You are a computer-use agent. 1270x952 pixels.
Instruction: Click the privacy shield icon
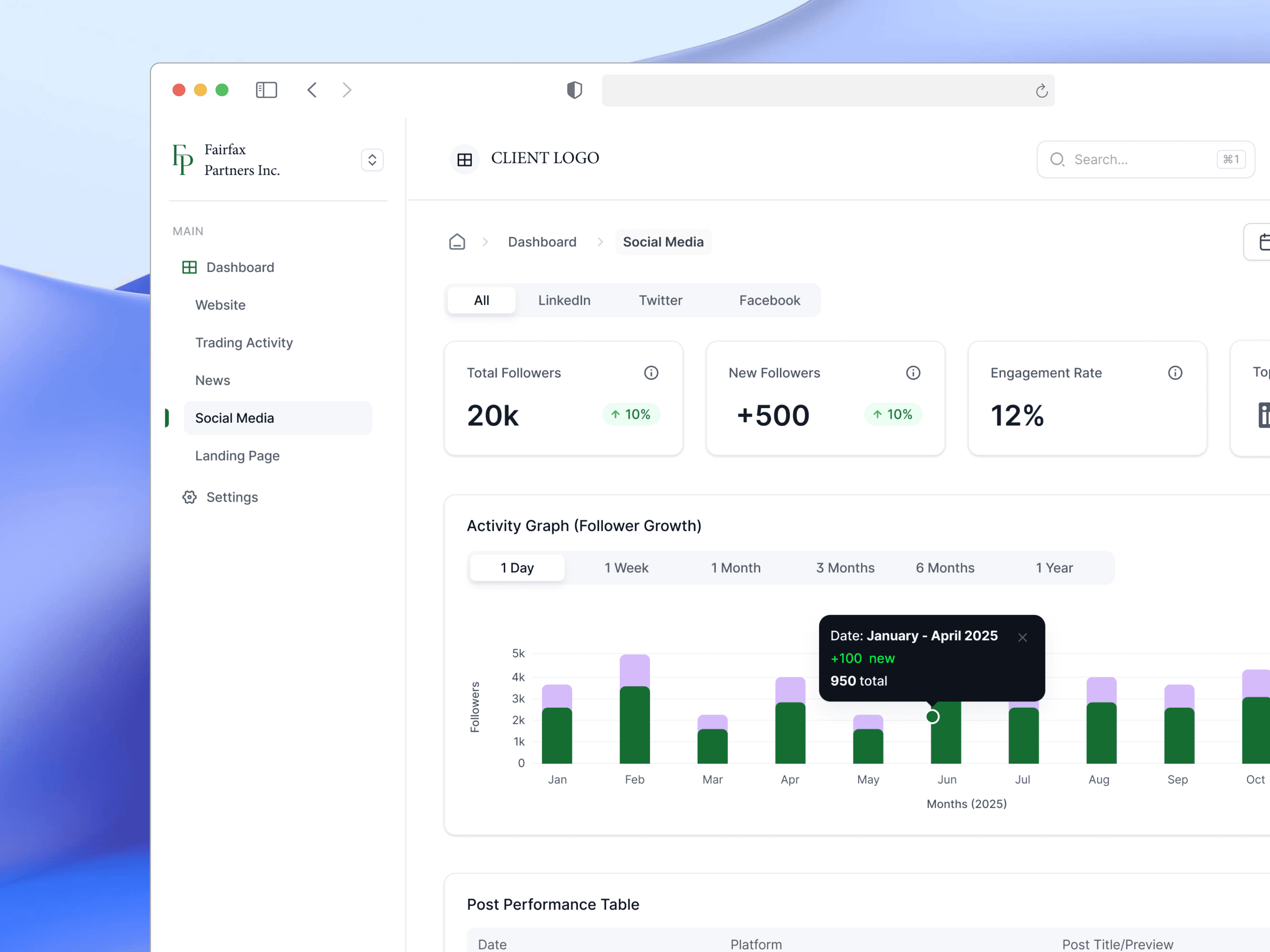tap(574, 90)
